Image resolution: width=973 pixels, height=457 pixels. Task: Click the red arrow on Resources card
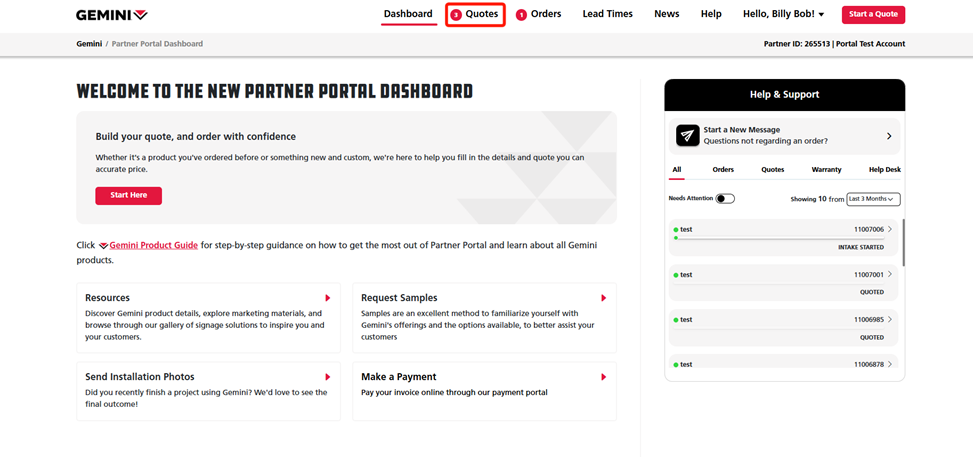[x=327, y=298]
